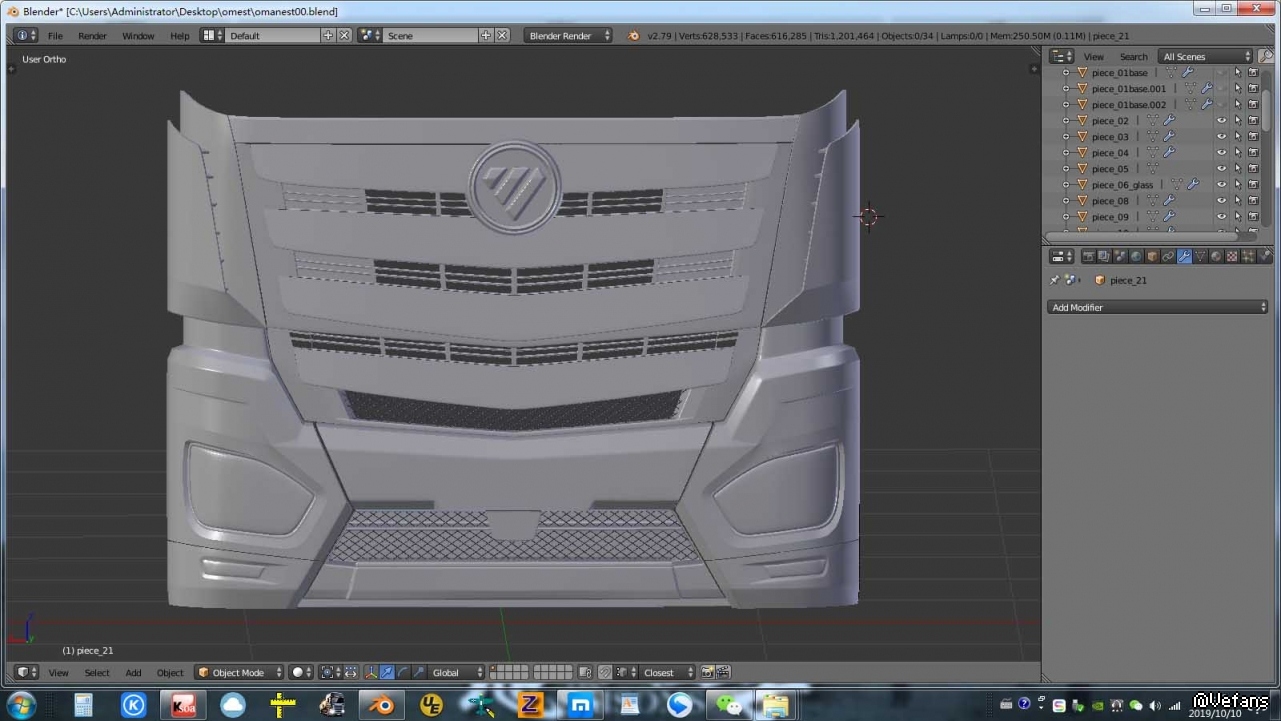Open the Blender Render engine dropdown
1281x721 pixels.
pos(567,36)
